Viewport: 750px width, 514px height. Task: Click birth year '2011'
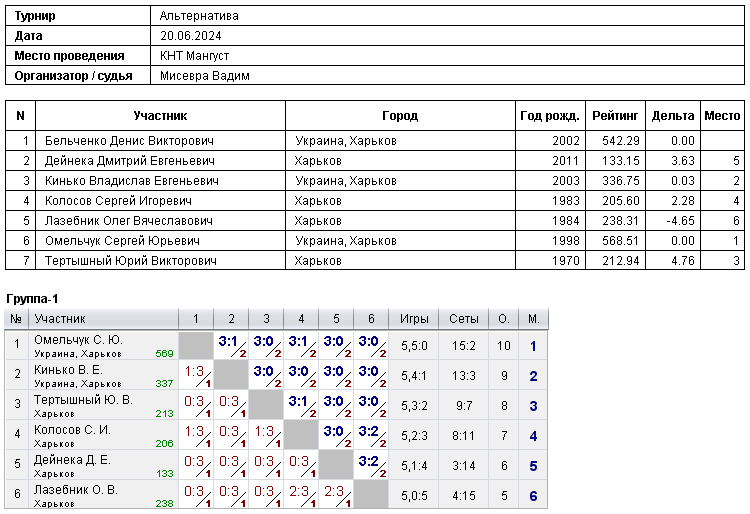coord(566,161)
